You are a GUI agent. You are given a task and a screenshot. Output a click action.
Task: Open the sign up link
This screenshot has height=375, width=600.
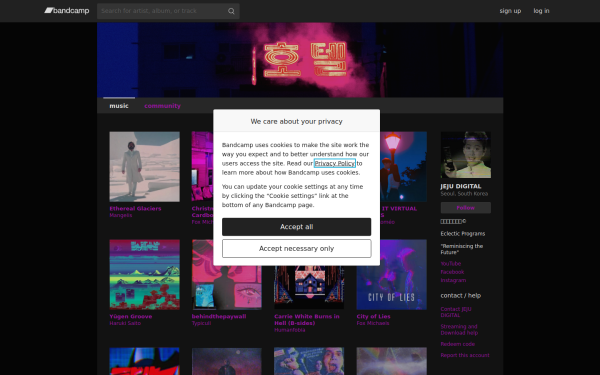[x=510, y=11]
